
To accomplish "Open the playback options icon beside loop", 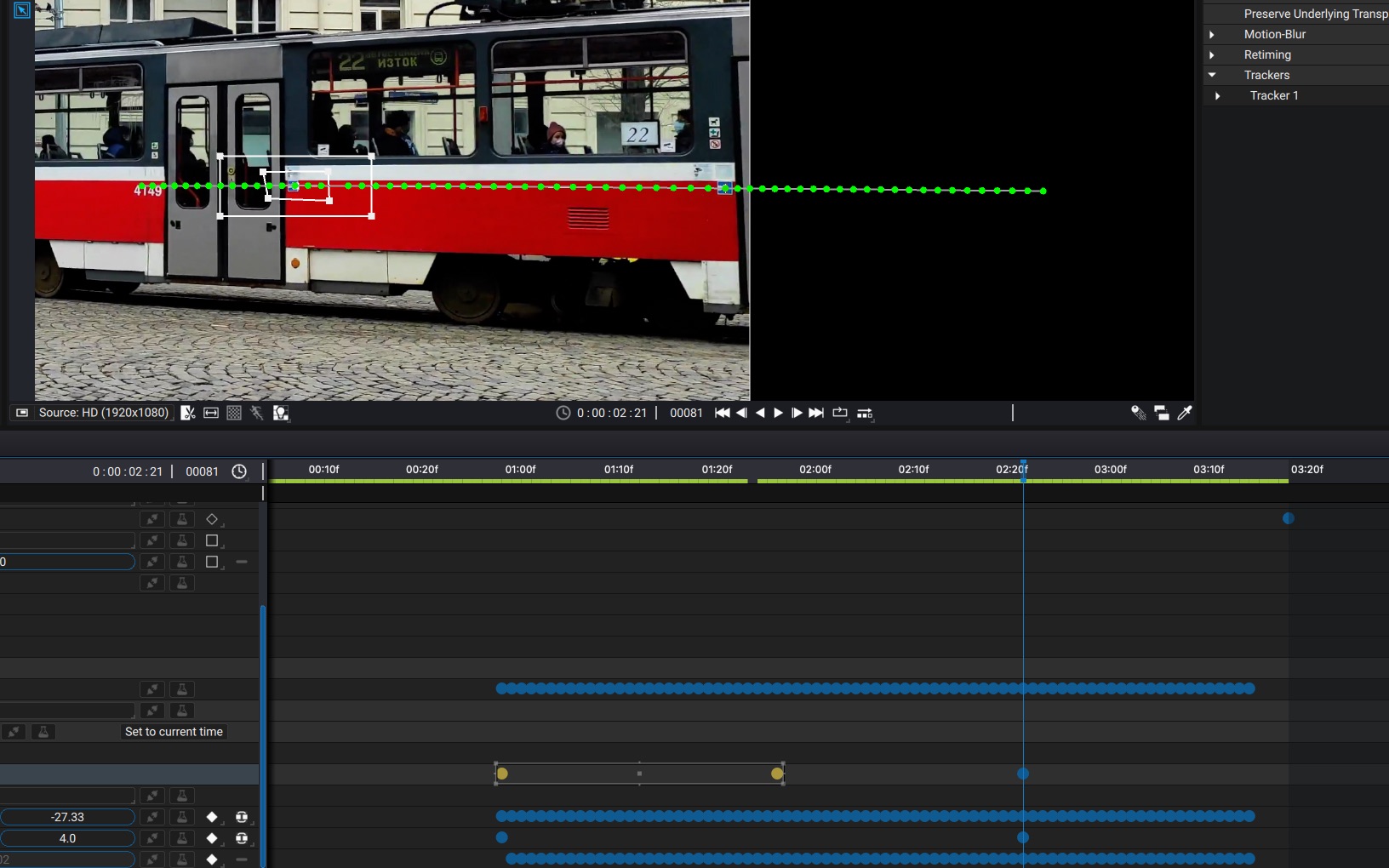I will pos(865,414).
